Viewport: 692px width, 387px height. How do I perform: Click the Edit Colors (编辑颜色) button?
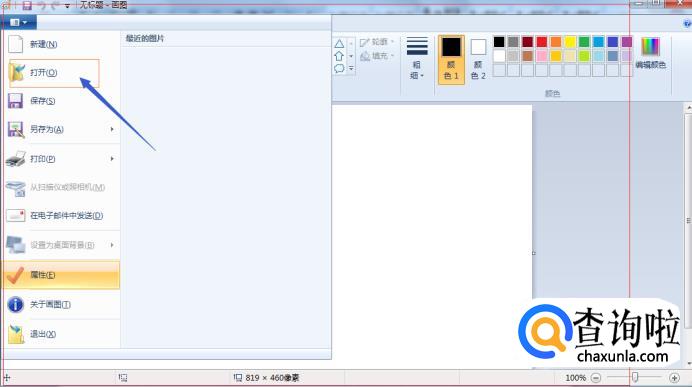pos(651,54)
